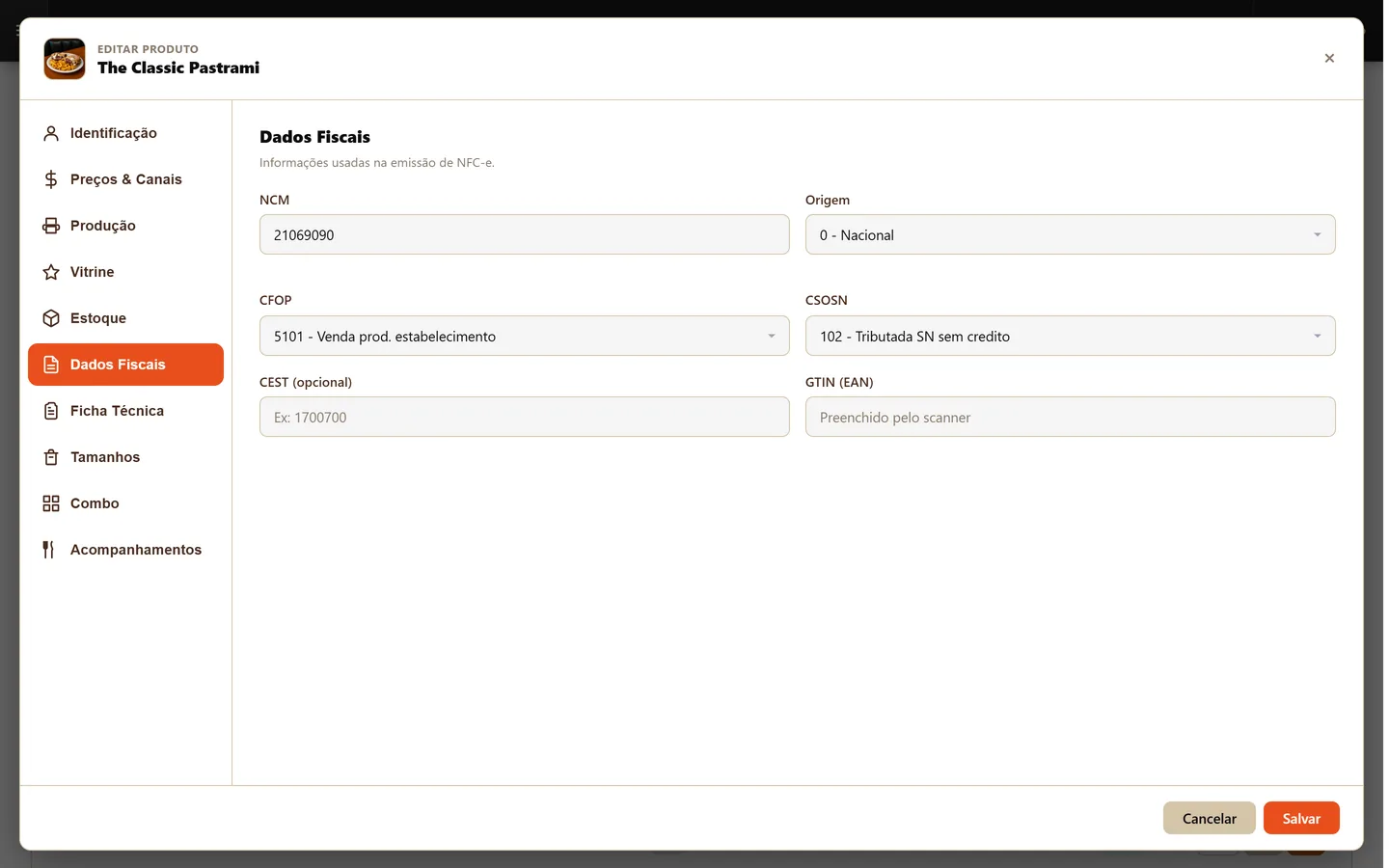Image resolution: width=1389 pixels, height=868 pixels.
Task: Open the CSOSN dropdown
Action: click(1070, 336)
